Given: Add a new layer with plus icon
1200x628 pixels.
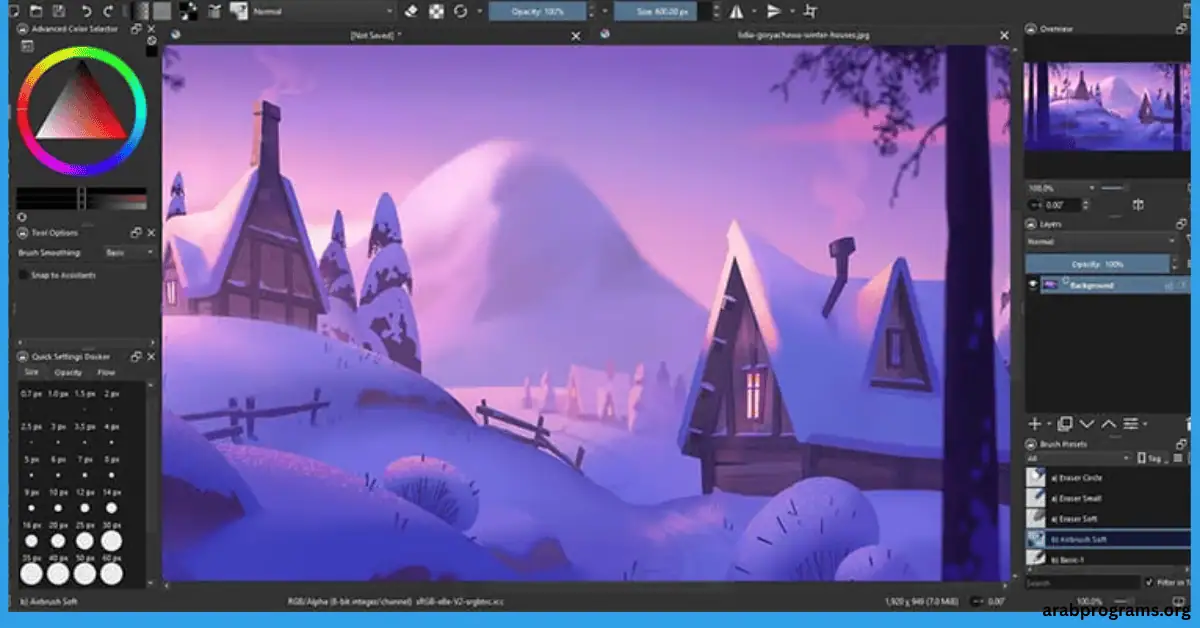Looking at the screenshot, I should coord(1035,424).
